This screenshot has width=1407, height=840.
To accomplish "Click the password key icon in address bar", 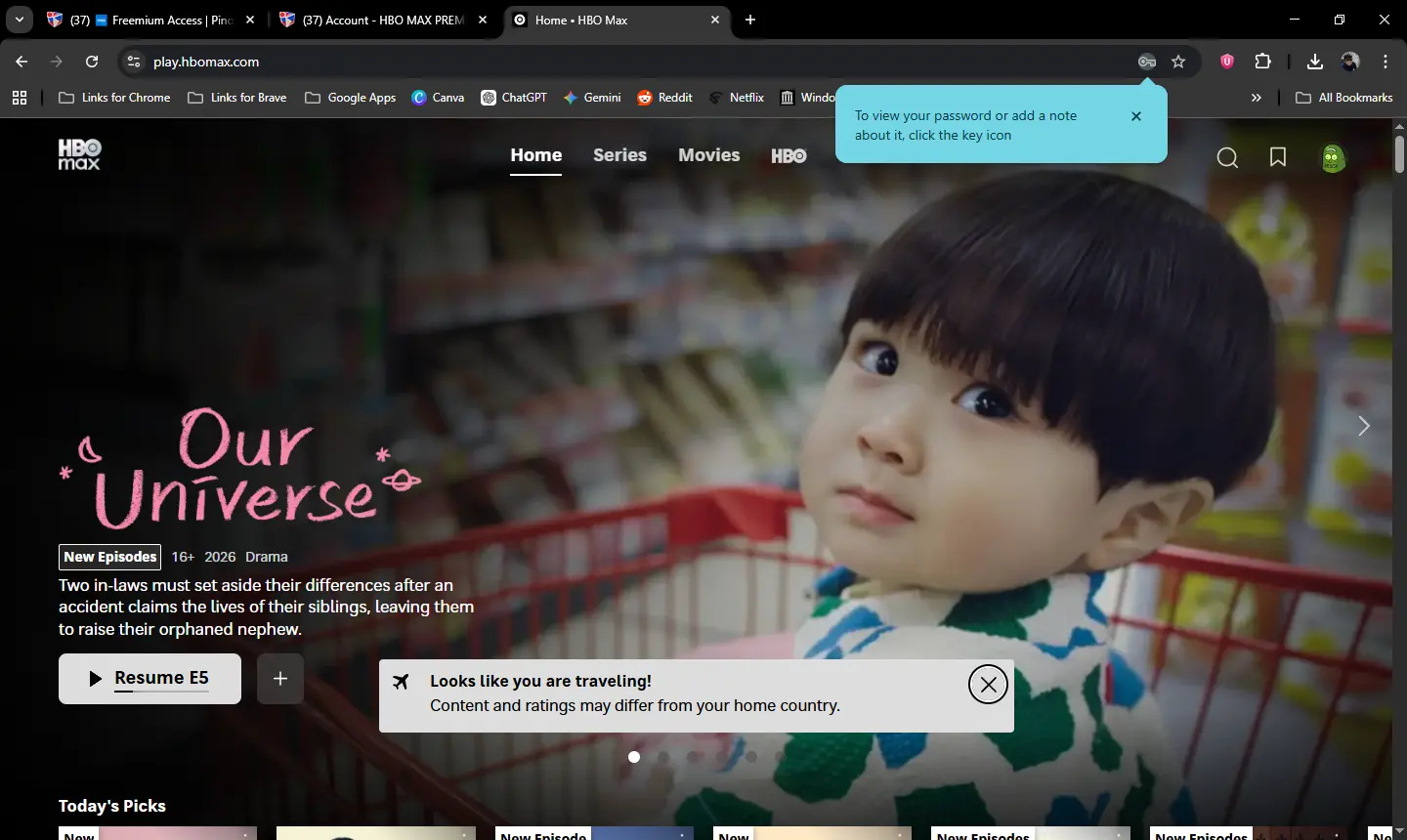I will click(x=1147, y=62).
